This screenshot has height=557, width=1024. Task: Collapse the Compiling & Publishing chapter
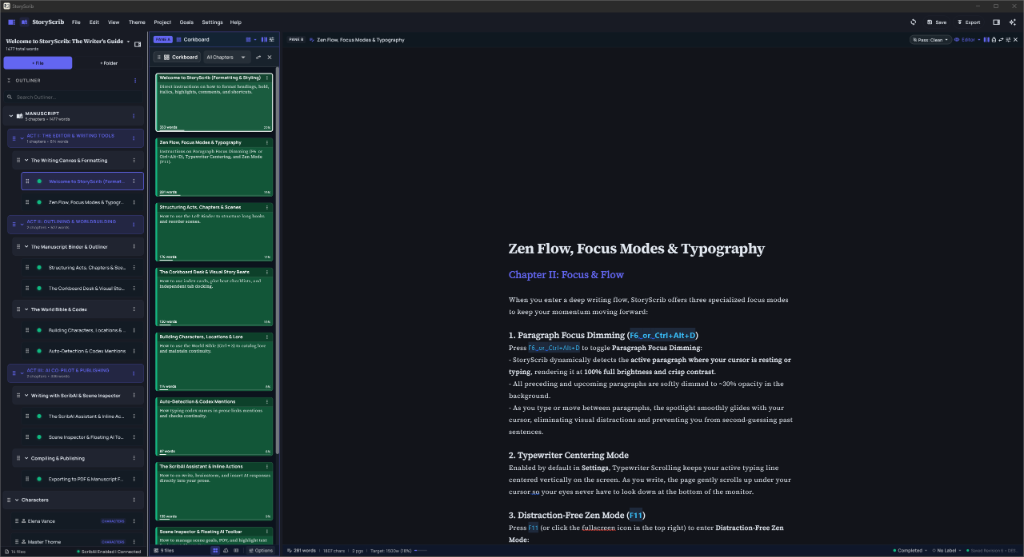click(26, 458)
